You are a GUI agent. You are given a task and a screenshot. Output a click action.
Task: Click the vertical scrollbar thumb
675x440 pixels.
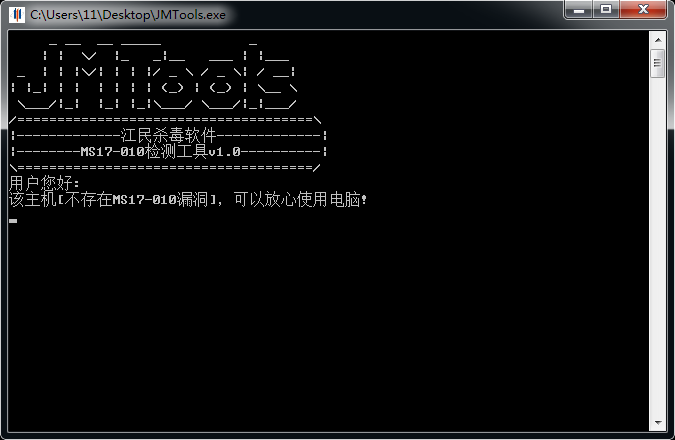[657, 65]
